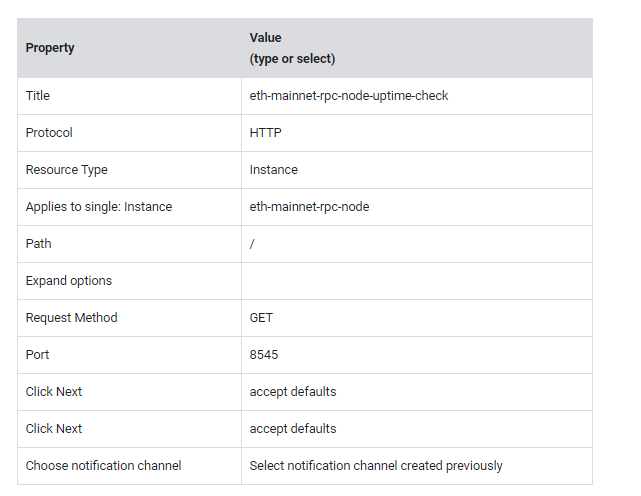Click the Instance resource type value
The height and width of the screenshot is (496, 641).
273,170
